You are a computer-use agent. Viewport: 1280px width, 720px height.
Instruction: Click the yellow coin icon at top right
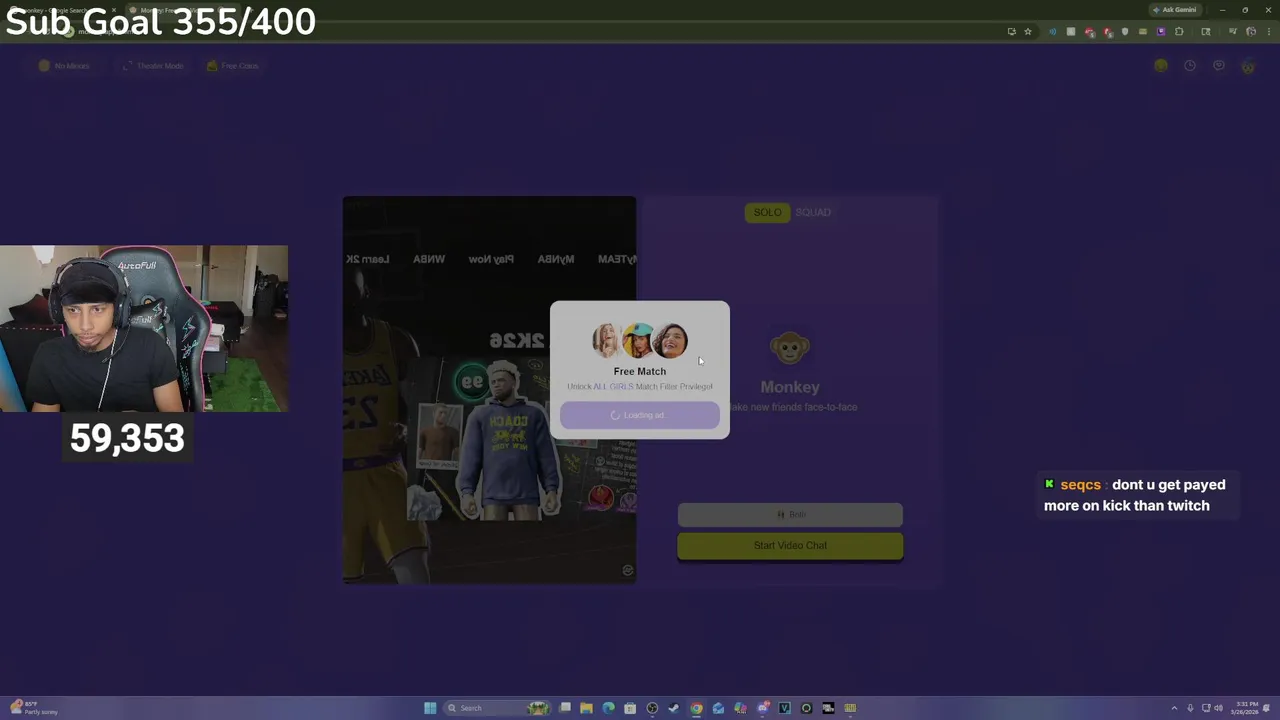pos(1160,66)
